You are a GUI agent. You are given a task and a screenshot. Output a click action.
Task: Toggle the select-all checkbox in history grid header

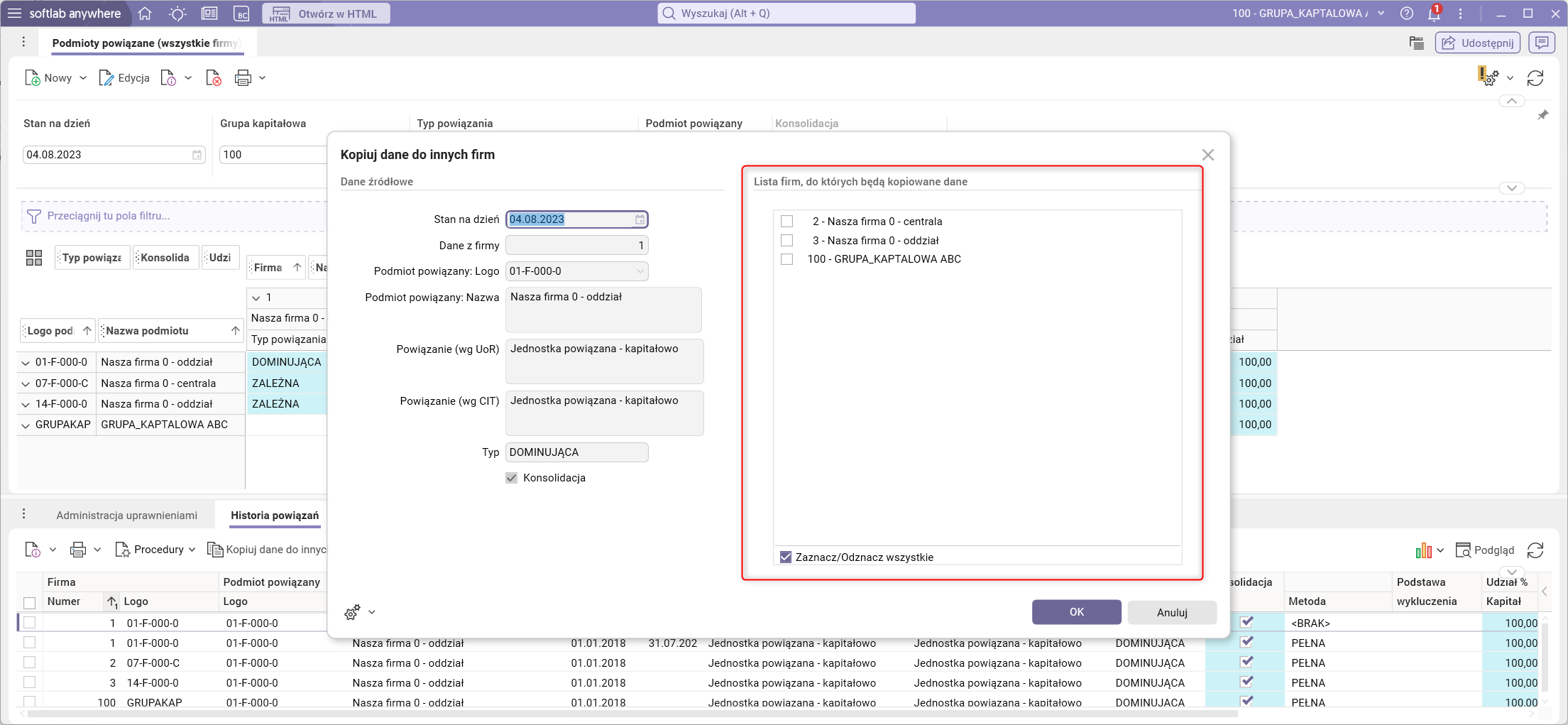coord(29,603)
